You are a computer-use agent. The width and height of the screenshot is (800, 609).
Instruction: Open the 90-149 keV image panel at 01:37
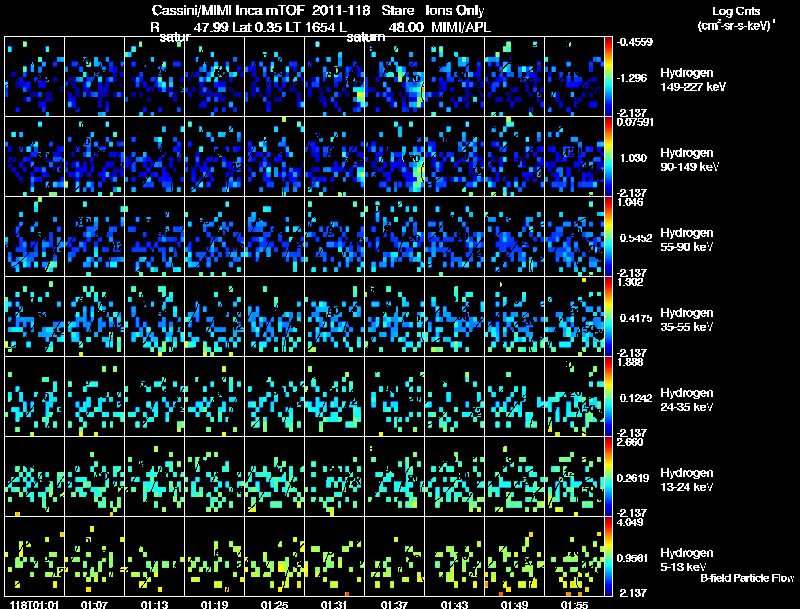(x=394, y=157)
